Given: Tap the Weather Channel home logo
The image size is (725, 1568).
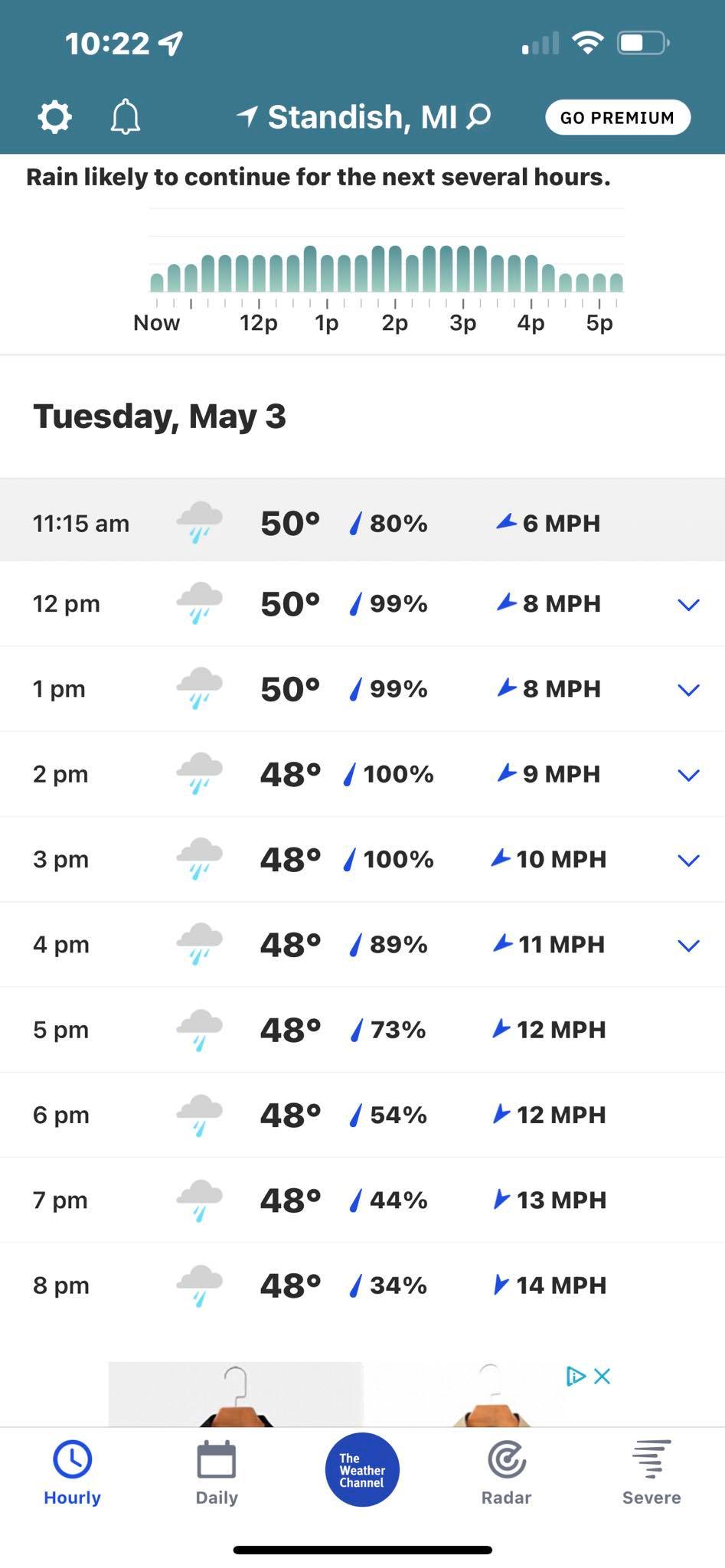Looking at the screenshot, I should click(x=362, y=1469).
